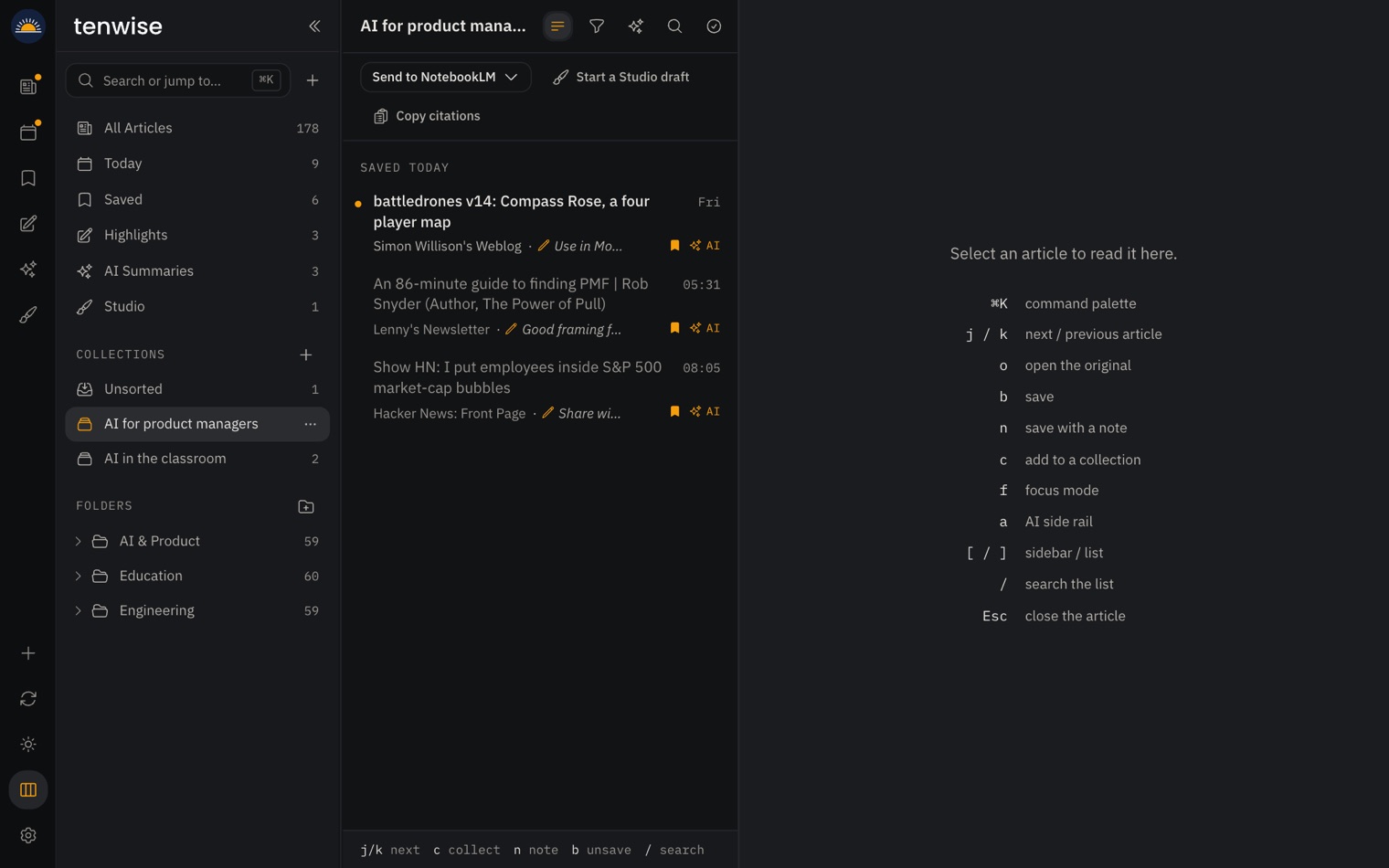The height and width of the screenshot is (868, 1389).
Task: Open AI in the classroom collection
Action: tap(197, 459)
